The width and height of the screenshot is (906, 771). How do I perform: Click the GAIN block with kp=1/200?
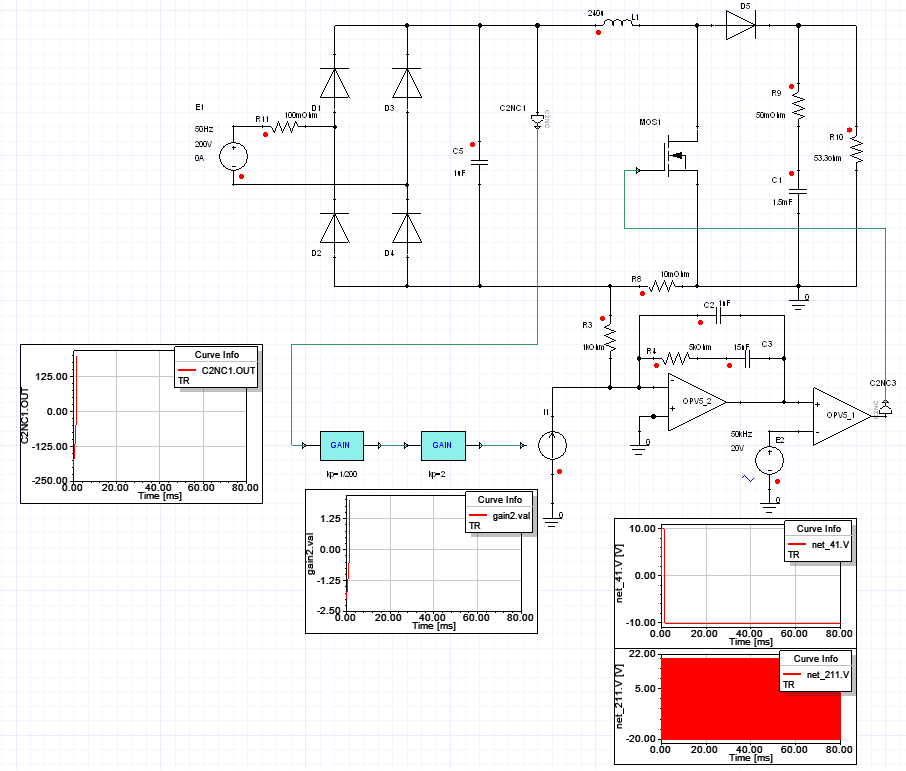pyautogui.click(x=342, y=446)
